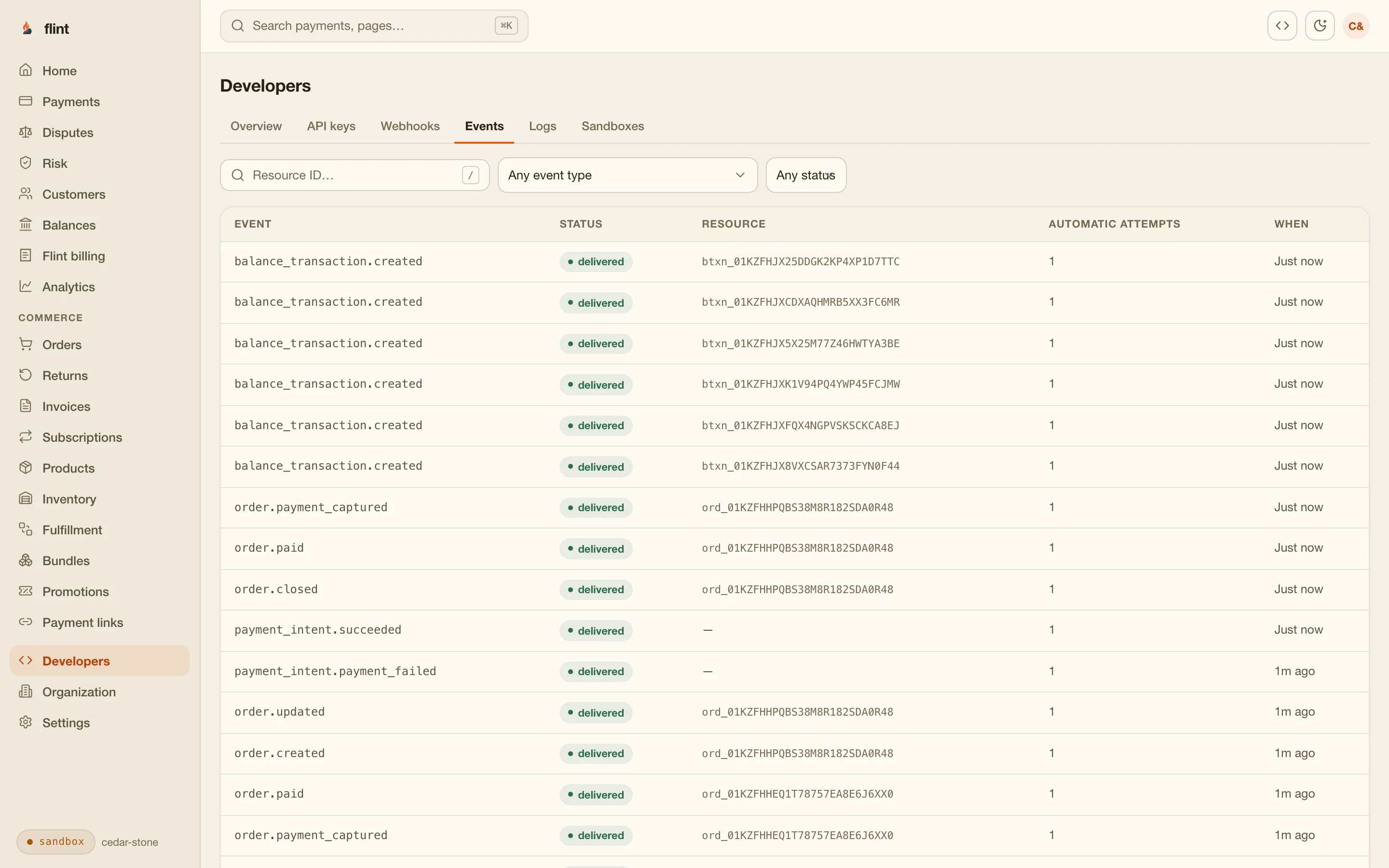Go to the Sandboxes tab
The height and width of the screenshot is (868, 1389).
[613, 126]
